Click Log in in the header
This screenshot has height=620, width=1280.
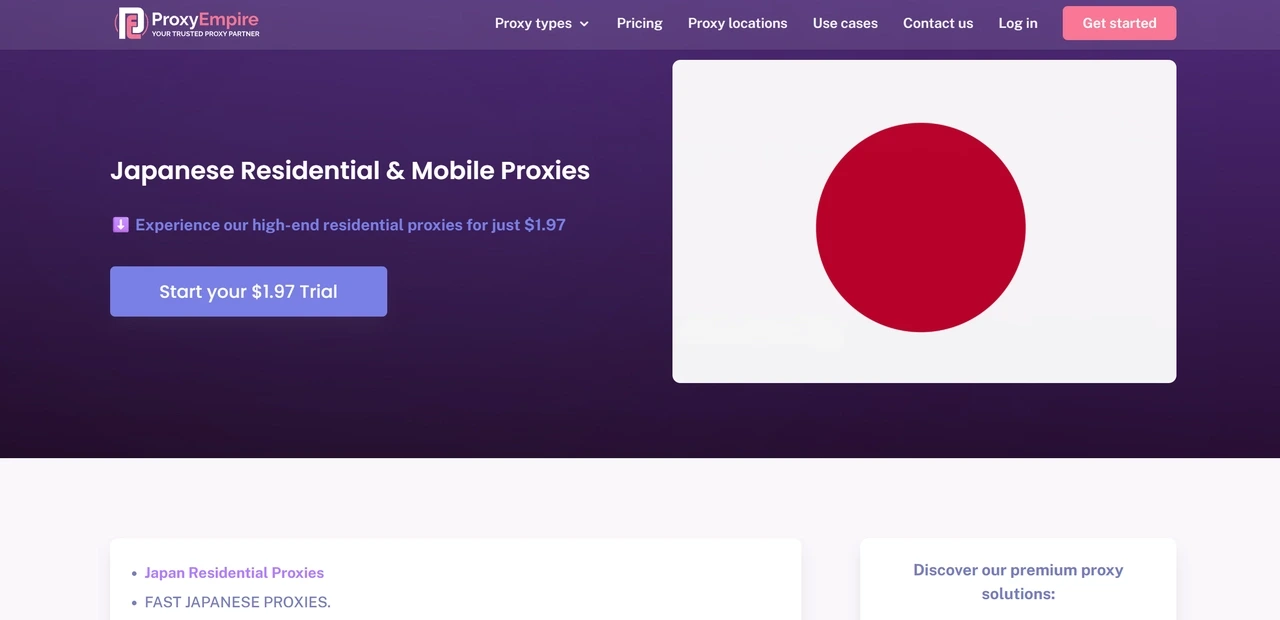pos(1017,23)
